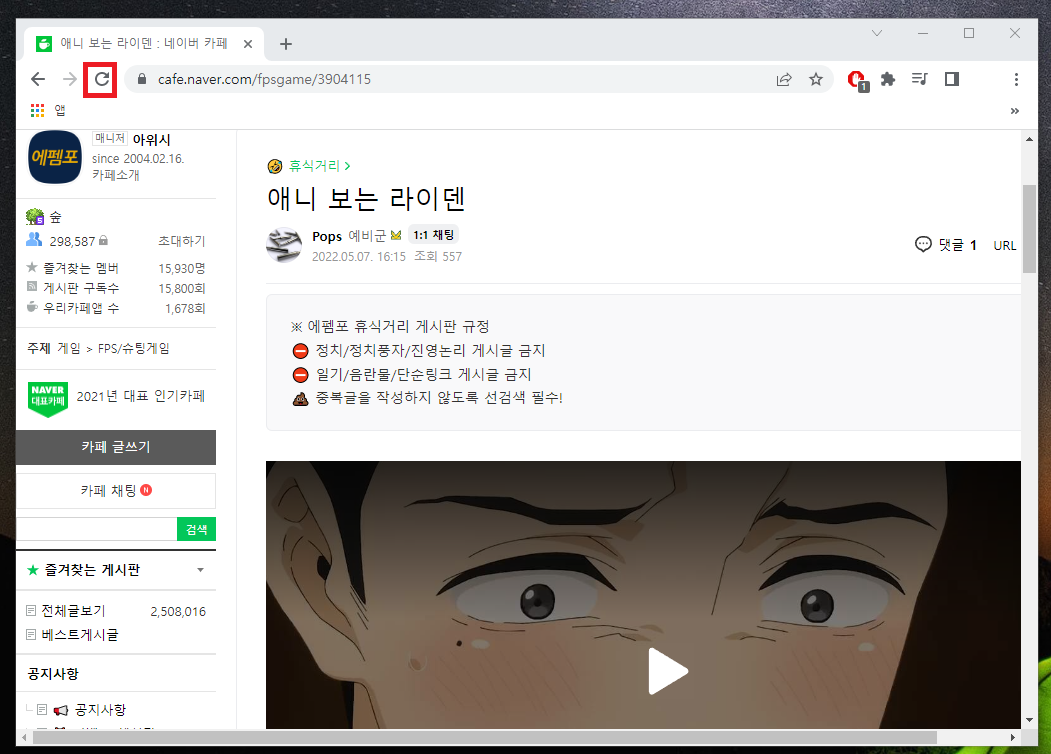The image size is (1051, 754).
Task: Click the lock icon in address bar
Action: [141, 79]
